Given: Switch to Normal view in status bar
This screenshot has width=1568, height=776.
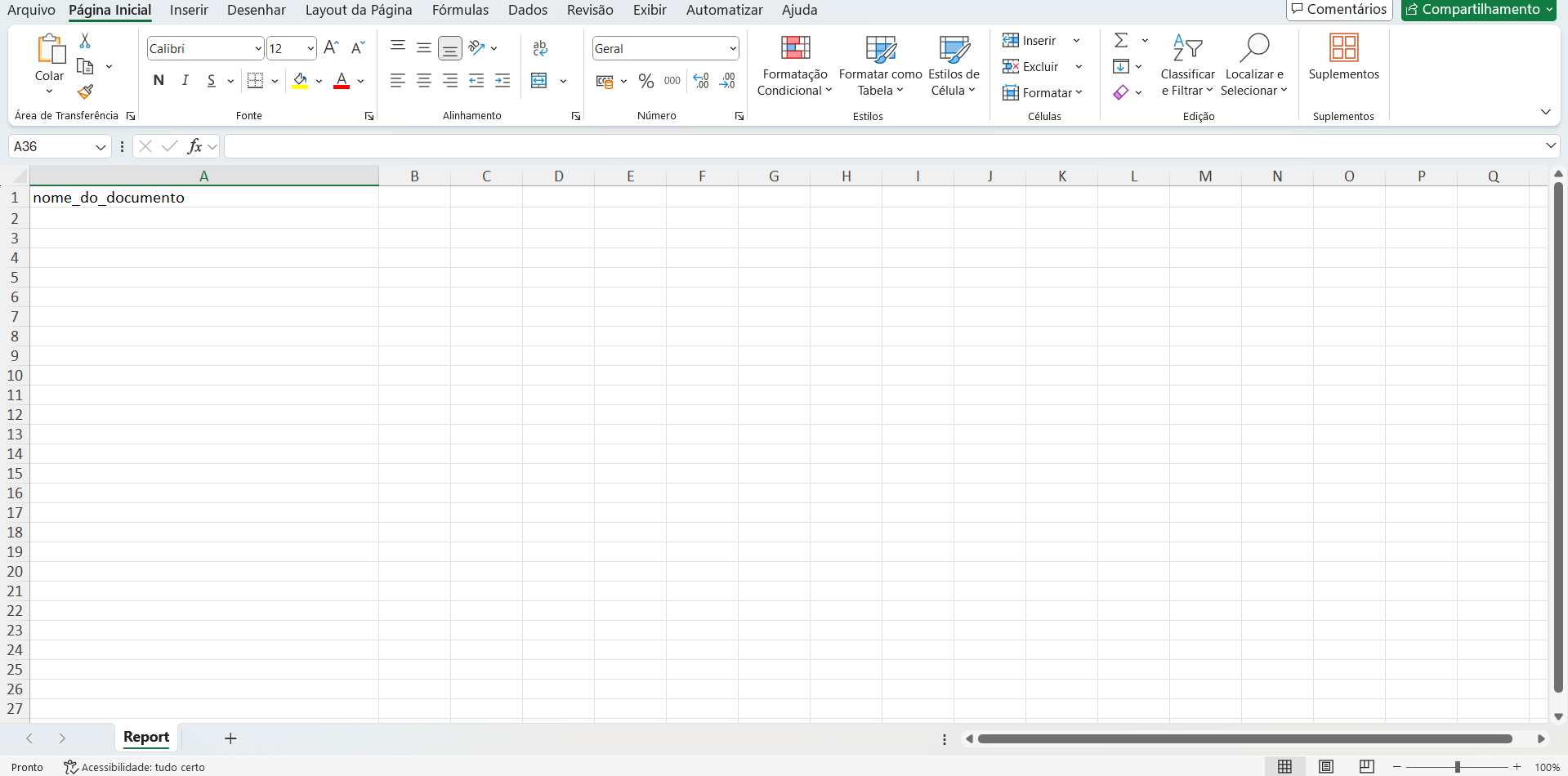Looking at the screenshot, I should (x=1285, y=766).
